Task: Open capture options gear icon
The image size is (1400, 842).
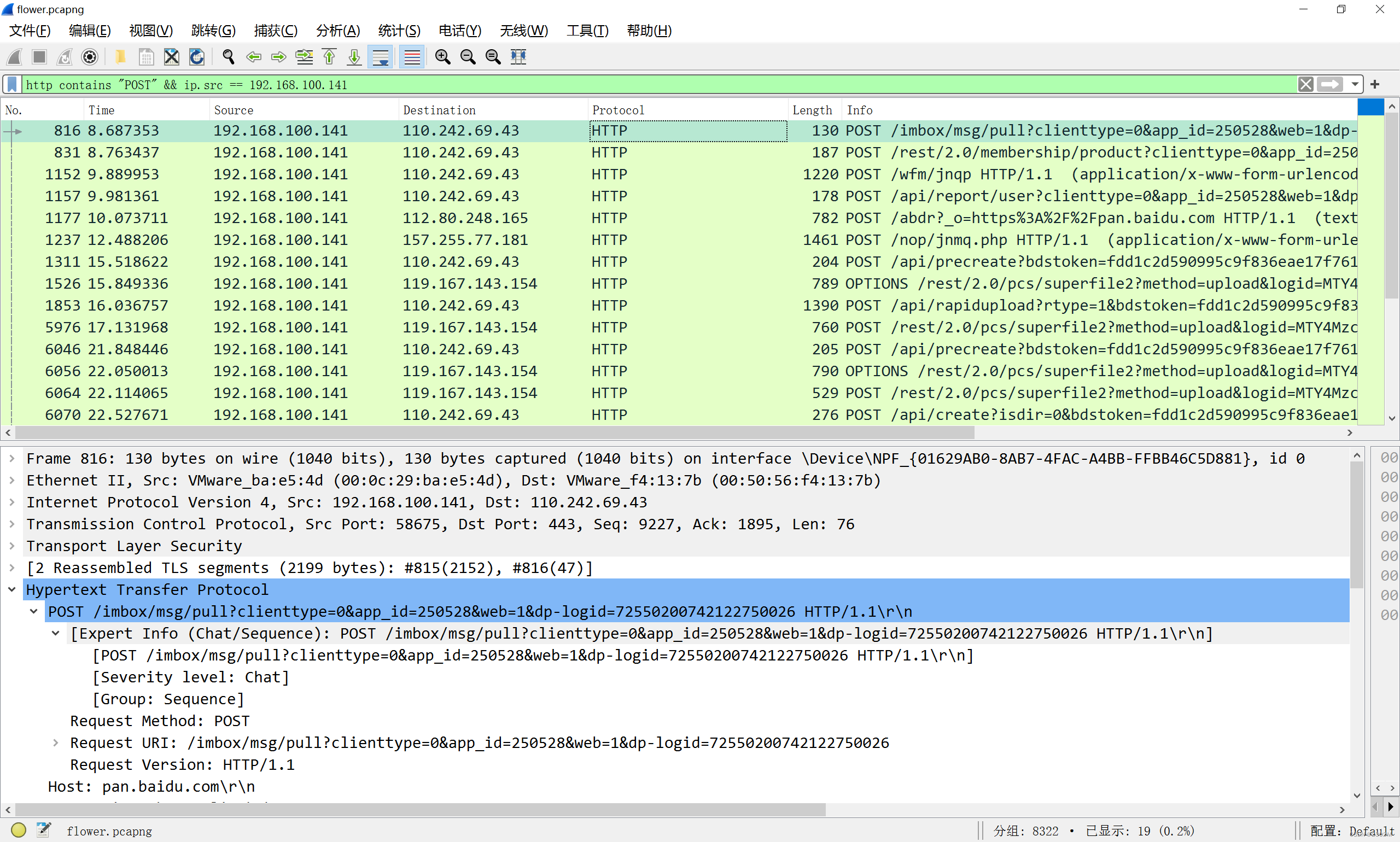Action: [x=90, y=57]
